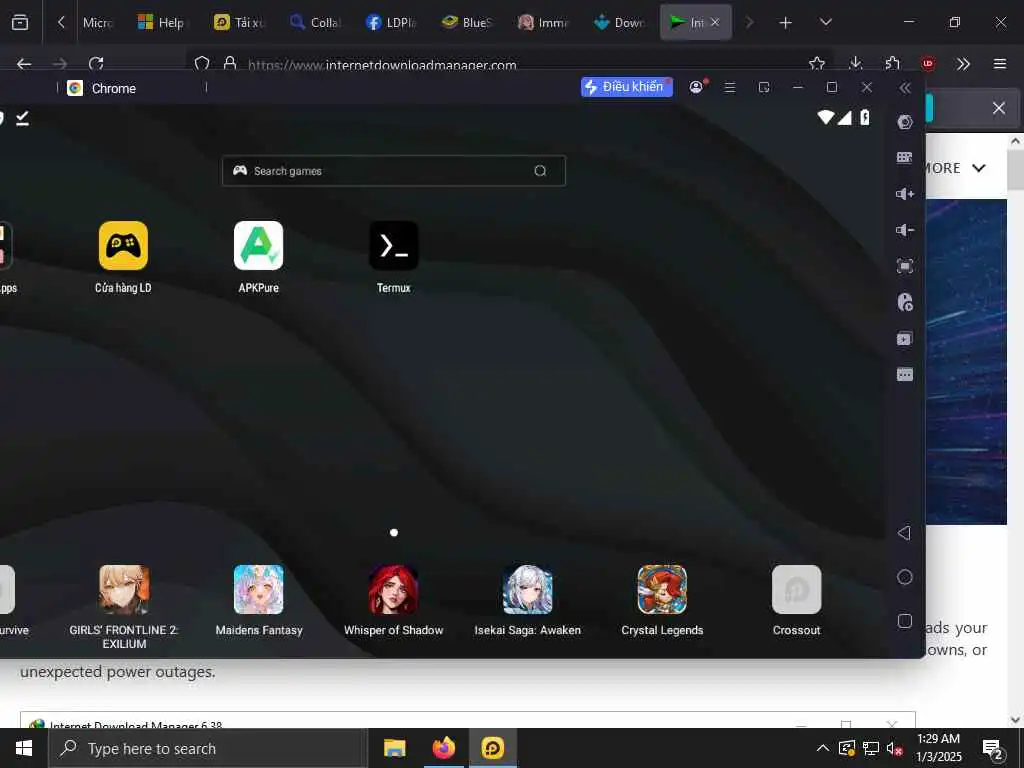Switch to the LDPlayer Facebook tab

pos(391,22)
